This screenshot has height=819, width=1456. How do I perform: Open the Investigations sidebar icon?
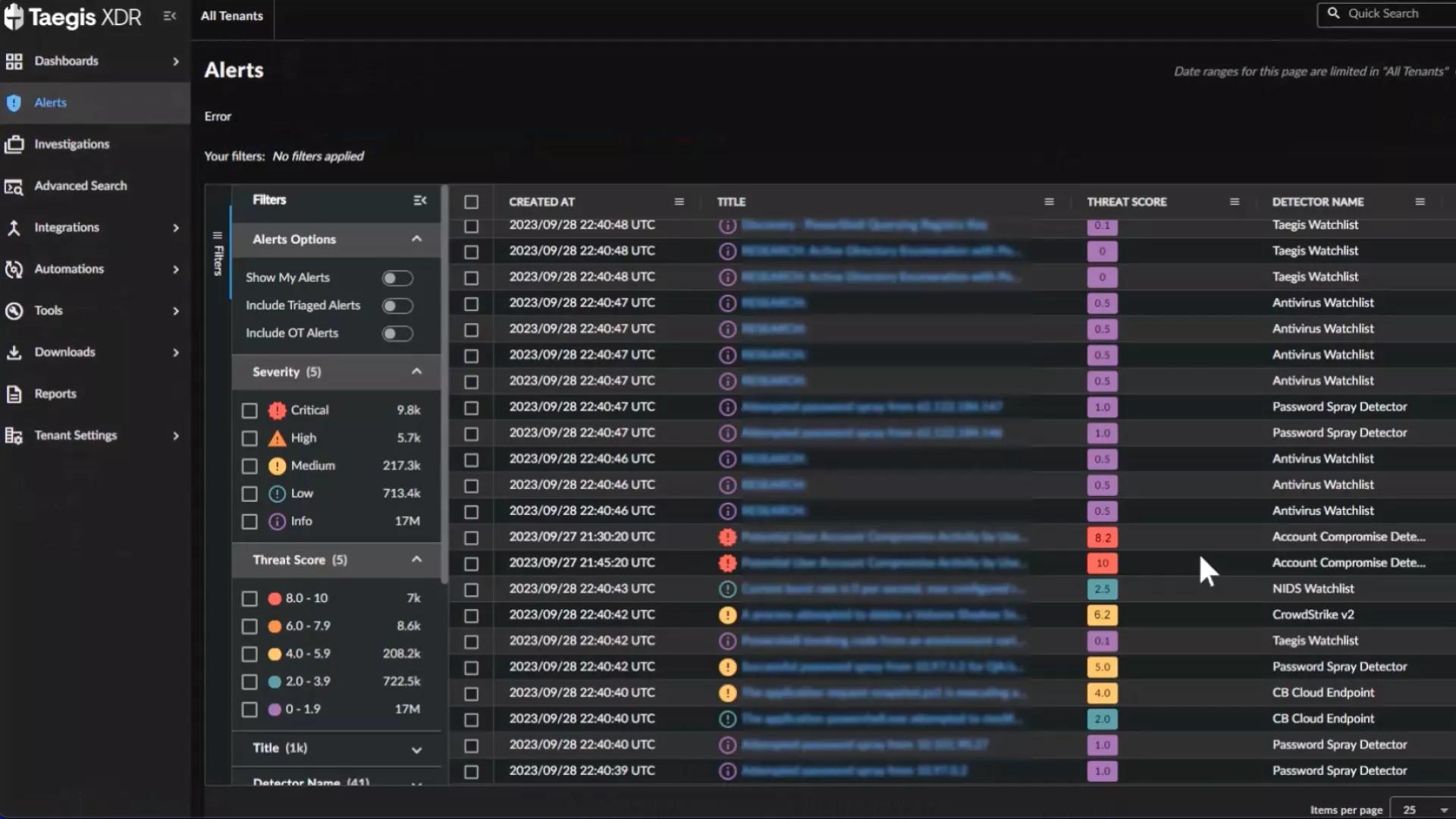point(14,144)
